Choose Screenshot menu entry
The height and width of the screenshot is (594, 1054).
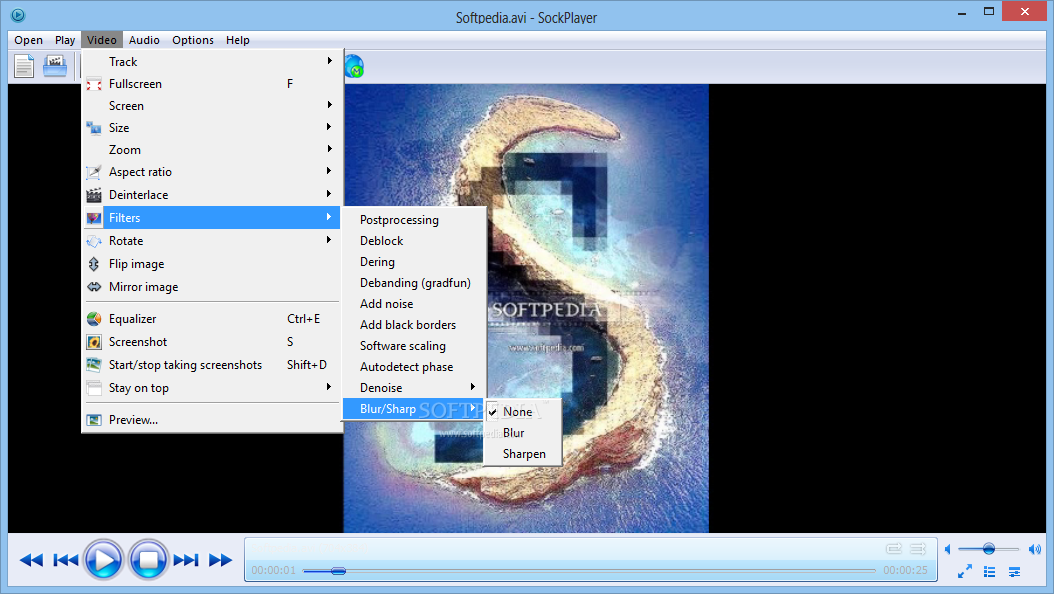tap(212, 342)
